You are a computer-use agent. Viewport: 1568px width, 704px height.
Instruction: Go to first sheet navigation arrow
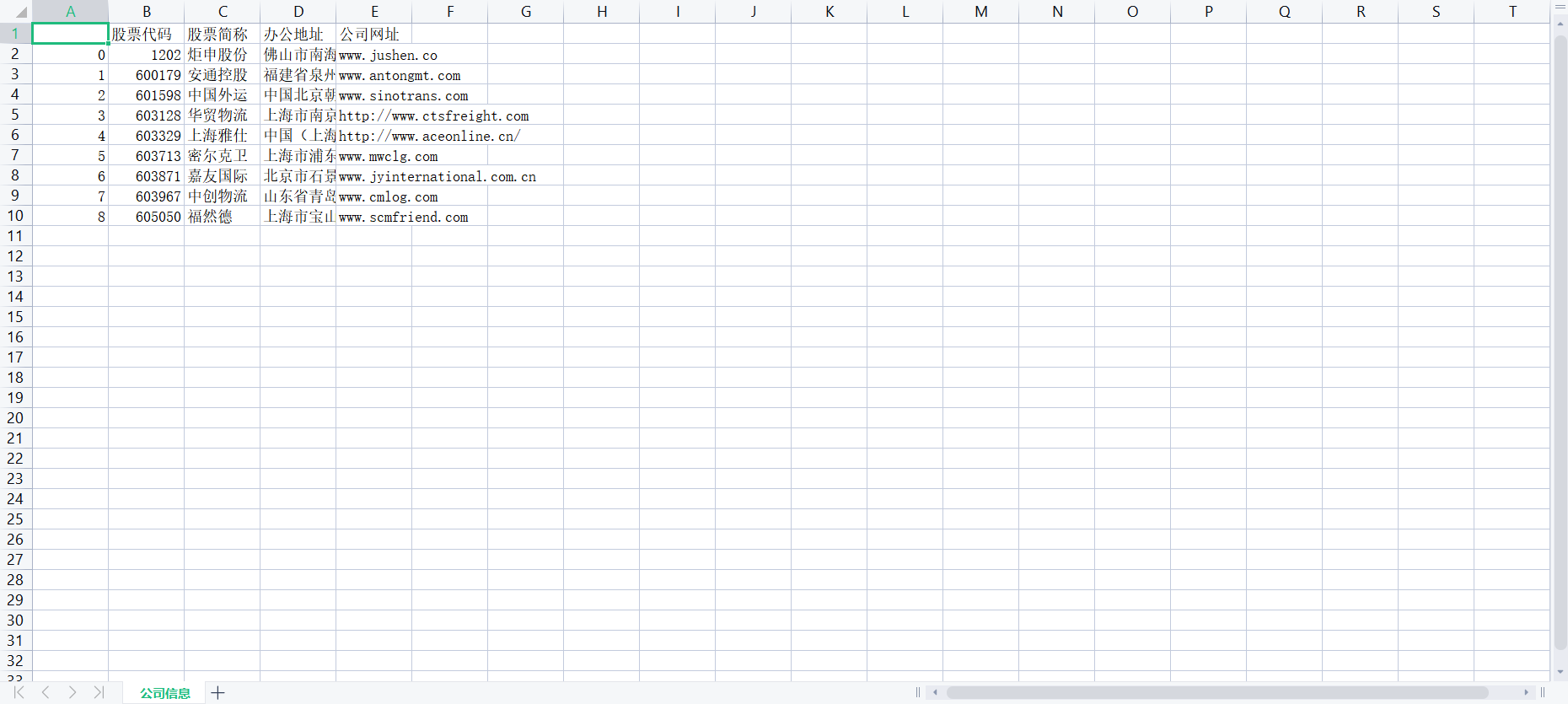tap(19, 692)
